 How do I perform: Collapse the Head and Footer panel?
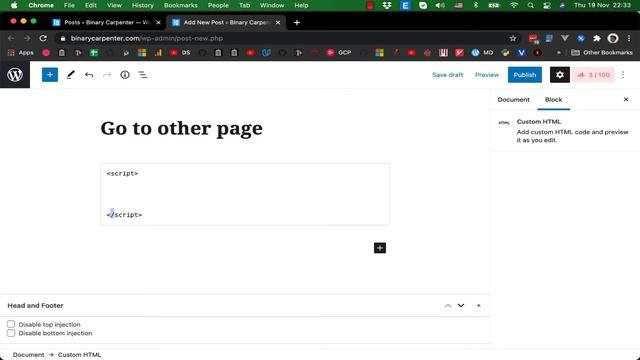pyautogui.click(x=478, y=305)
